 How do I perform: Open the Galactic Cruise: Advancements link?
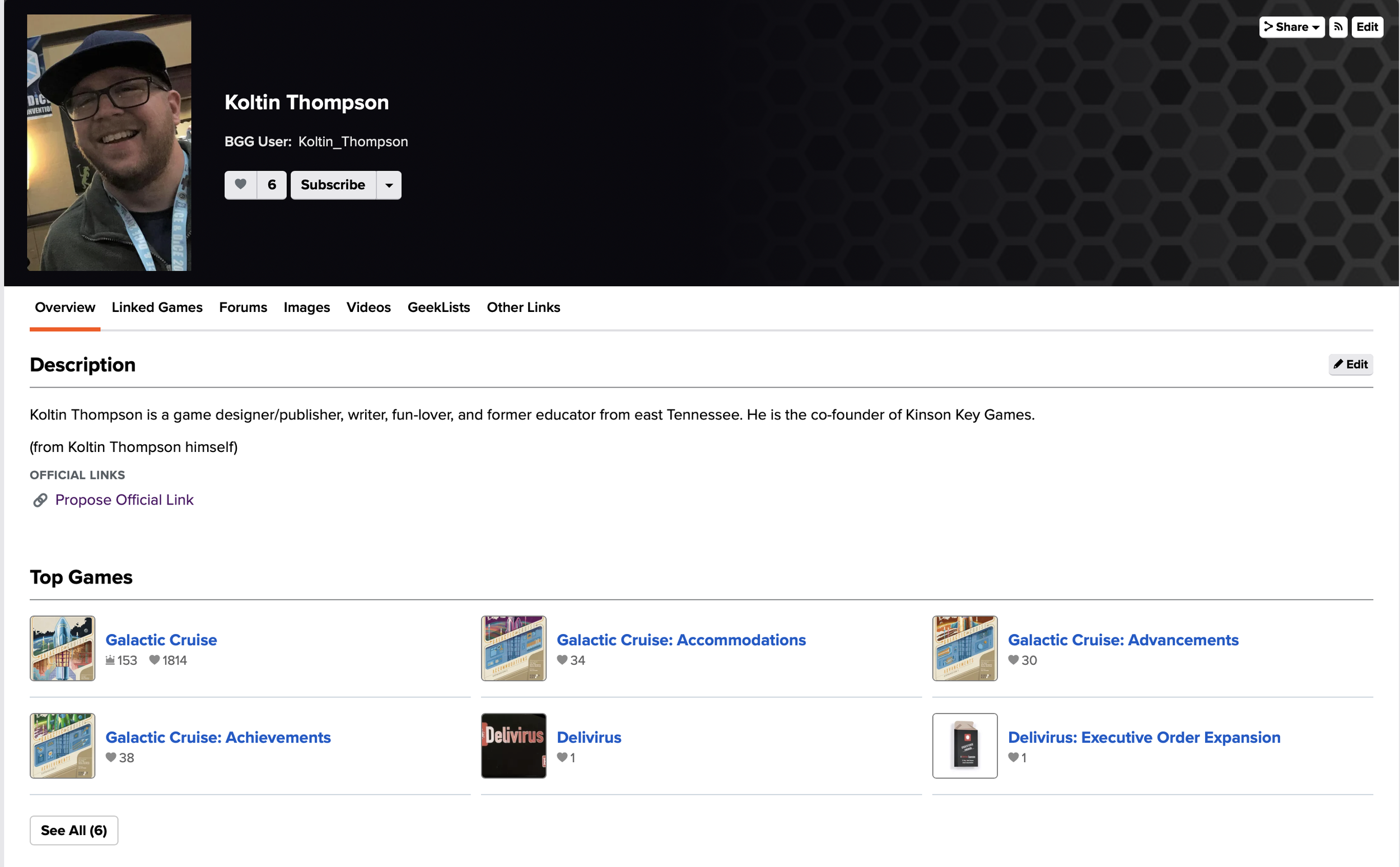click(x=1123, y=640)
